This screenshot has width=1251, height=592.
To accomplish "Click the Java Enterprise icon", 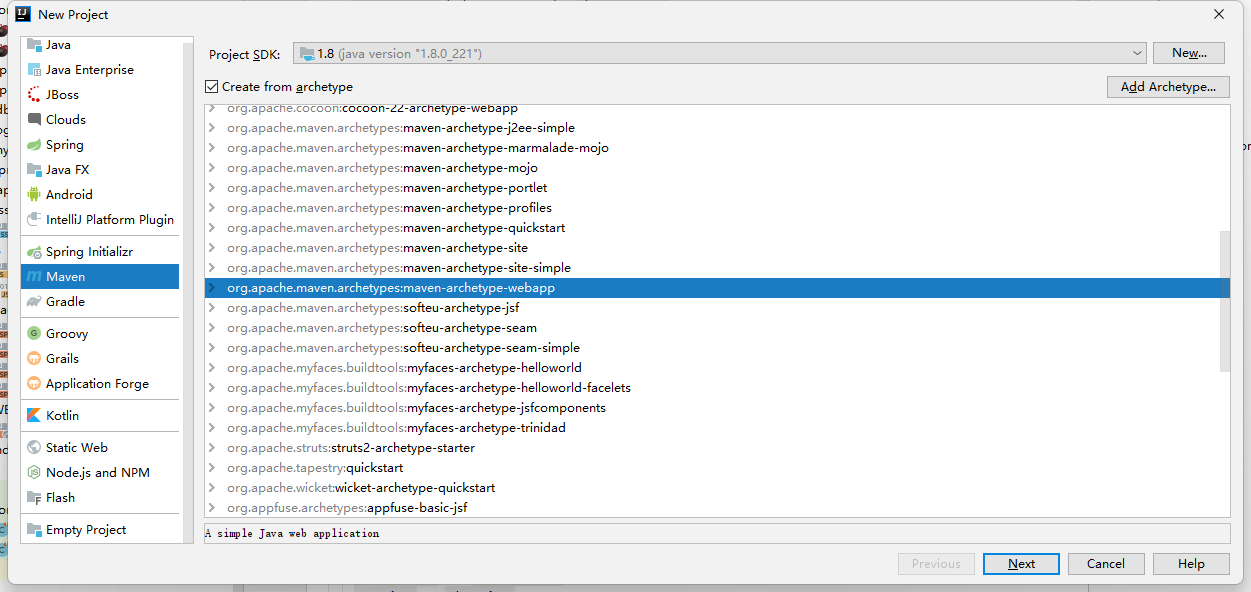I will (x=34, y=70).
